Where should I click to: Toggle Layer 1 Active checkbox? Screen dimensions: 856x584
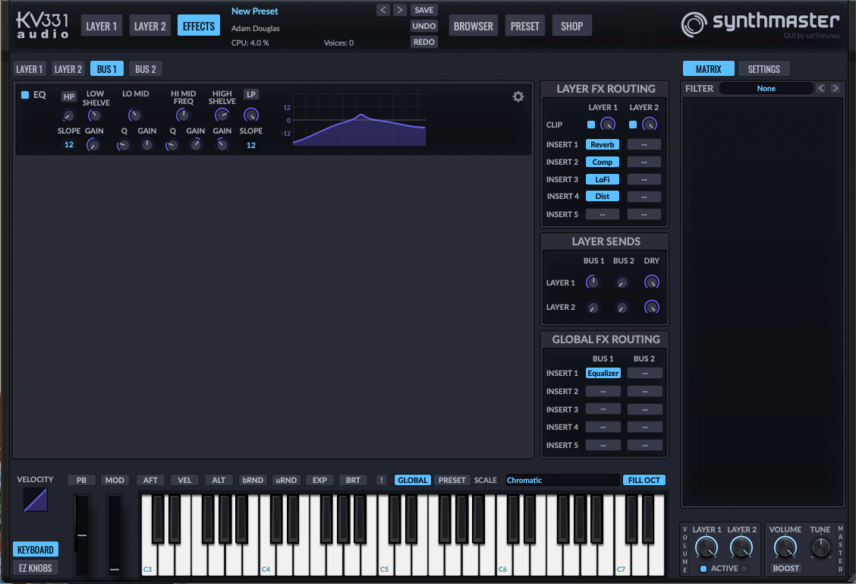703,569
